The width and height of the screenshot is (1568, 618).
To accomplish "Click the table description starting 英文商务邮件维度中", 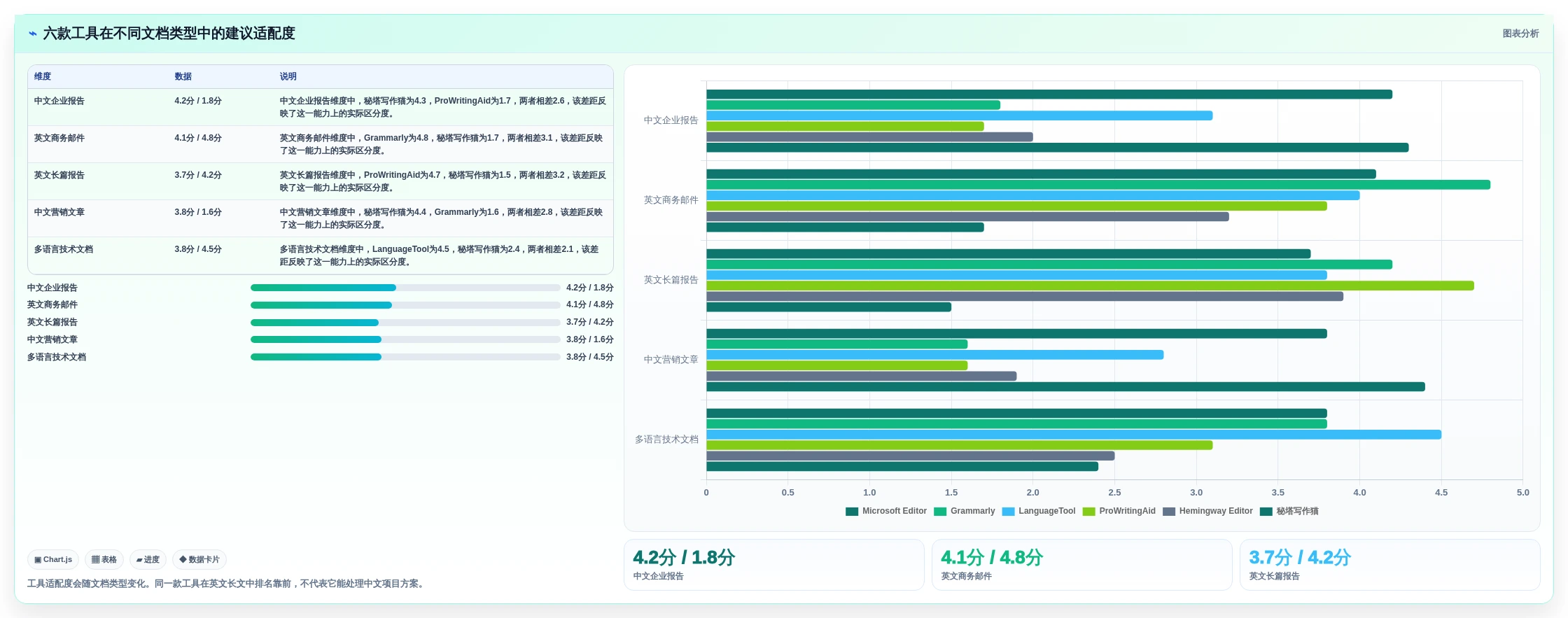I will tap(442, 144).
